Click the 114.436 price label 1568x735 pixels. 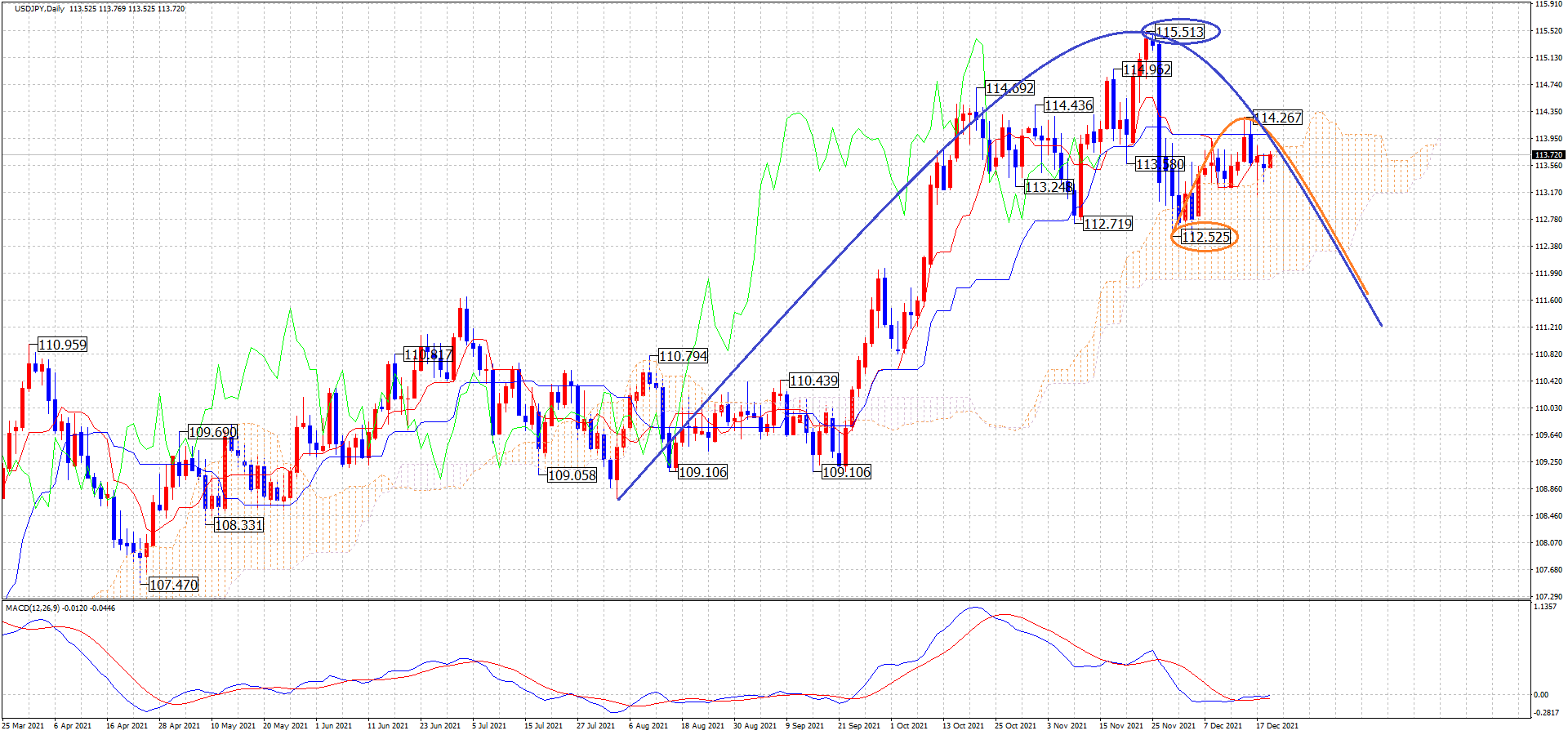click(x=1068, y=105)
